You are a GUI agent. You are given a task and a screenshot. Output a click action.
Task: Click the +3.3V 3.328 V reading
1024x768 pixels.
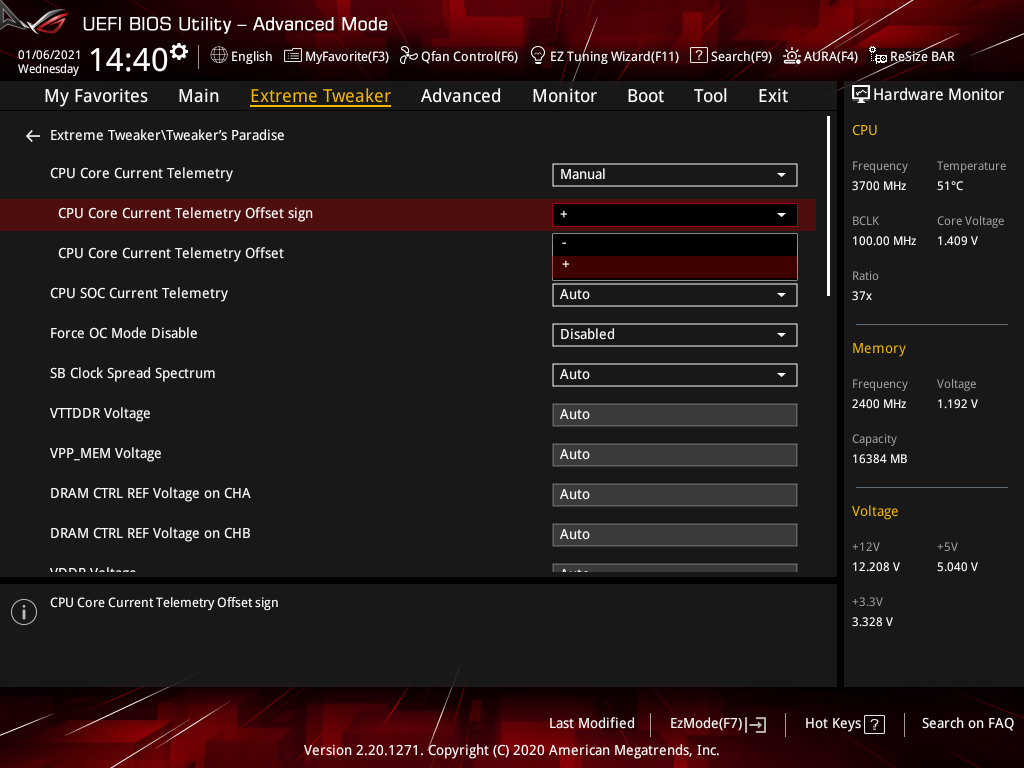(x=872, y=622)
